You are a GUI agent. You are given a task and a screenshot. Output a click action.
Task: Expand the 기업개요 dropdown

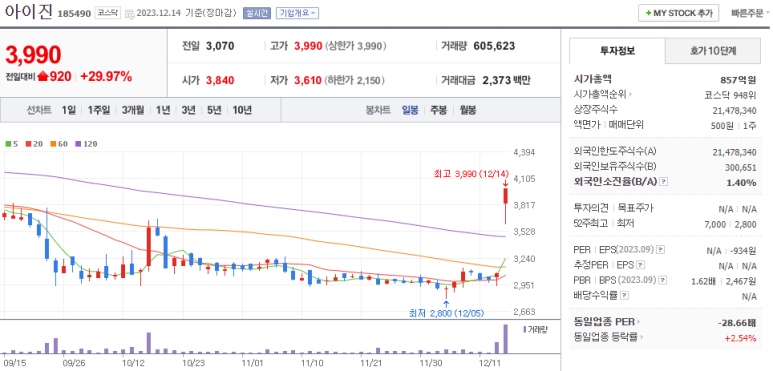coord(297,13)
